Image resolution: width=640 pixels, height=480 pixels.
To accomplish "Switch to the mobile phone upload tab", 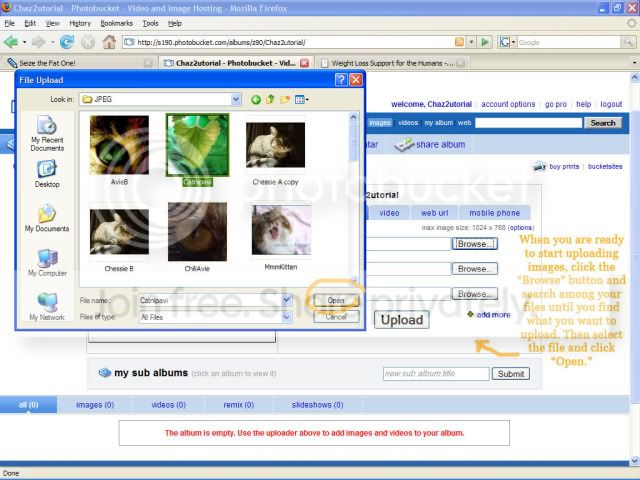I will [494, 213].
